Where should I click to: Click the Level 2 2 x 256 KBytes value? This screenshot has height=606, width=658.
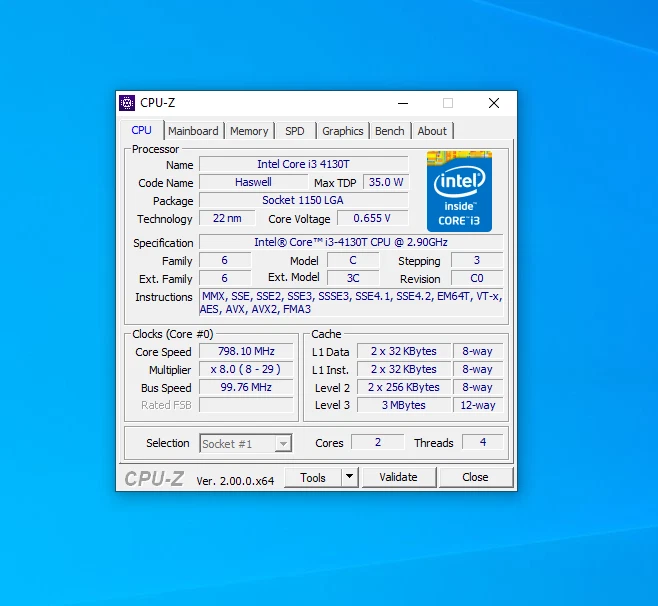[404, 387]
